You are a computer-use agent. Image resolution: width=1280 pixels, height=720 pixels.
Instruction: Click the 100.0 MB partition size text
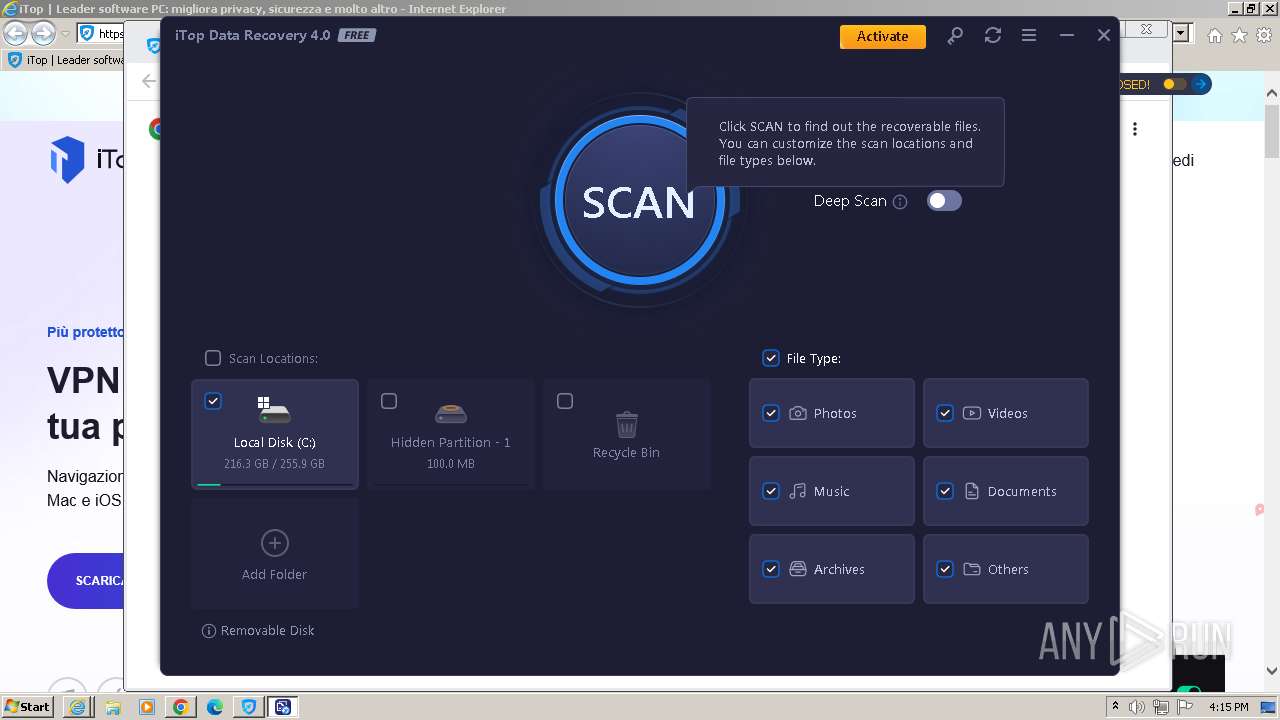coord(451,464)
